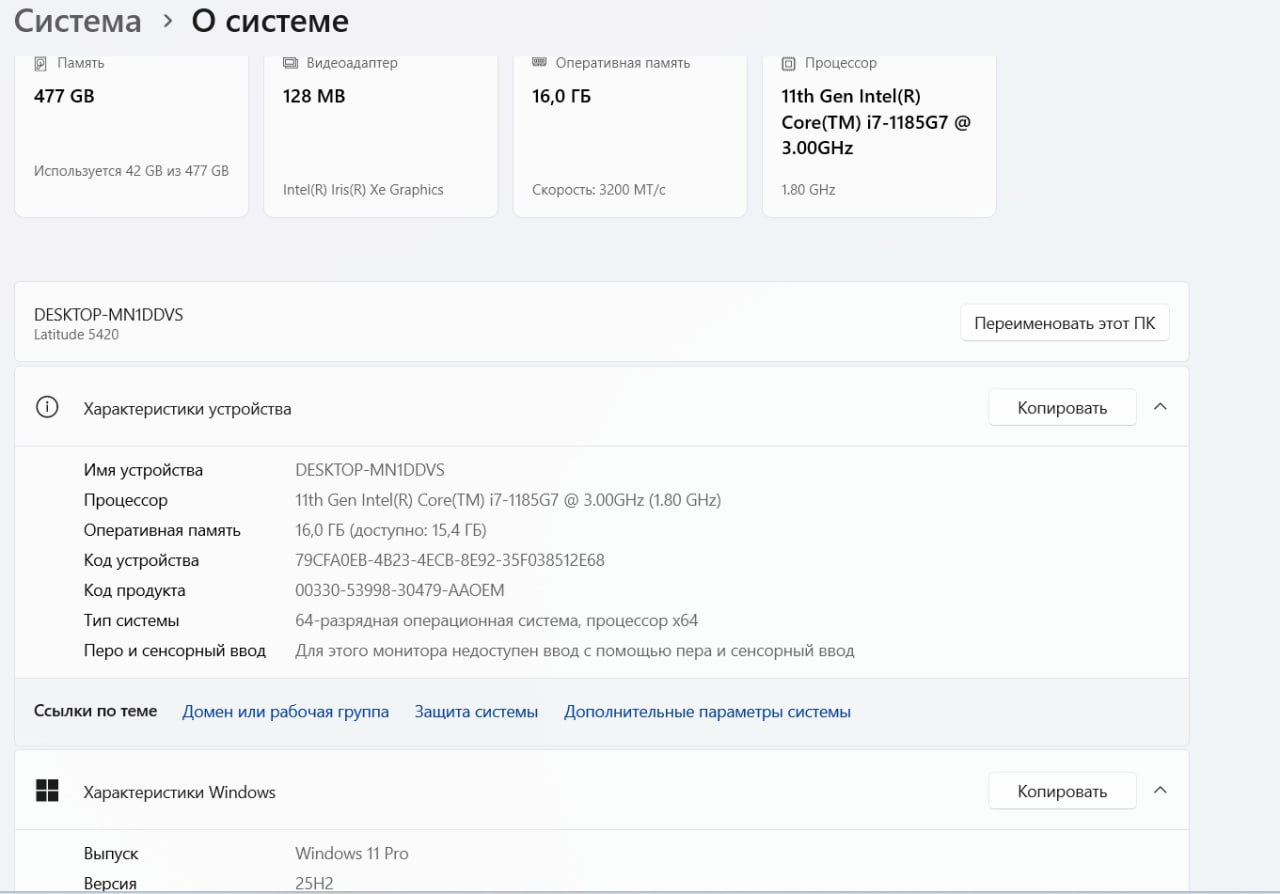This screenshot has width=1280, height=894.
Task: Click the "О системе" page title
Action: [x=270, y=20]
